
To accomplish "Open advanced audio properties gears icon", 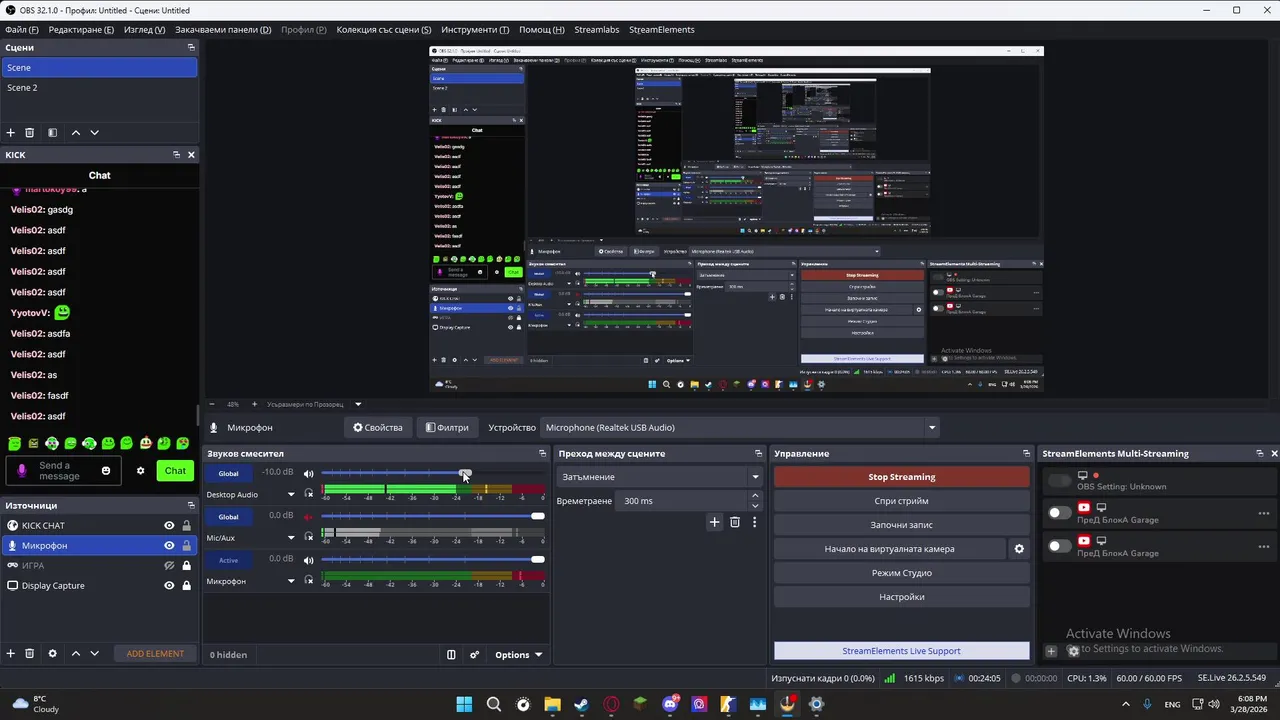I will click(475, 655).
